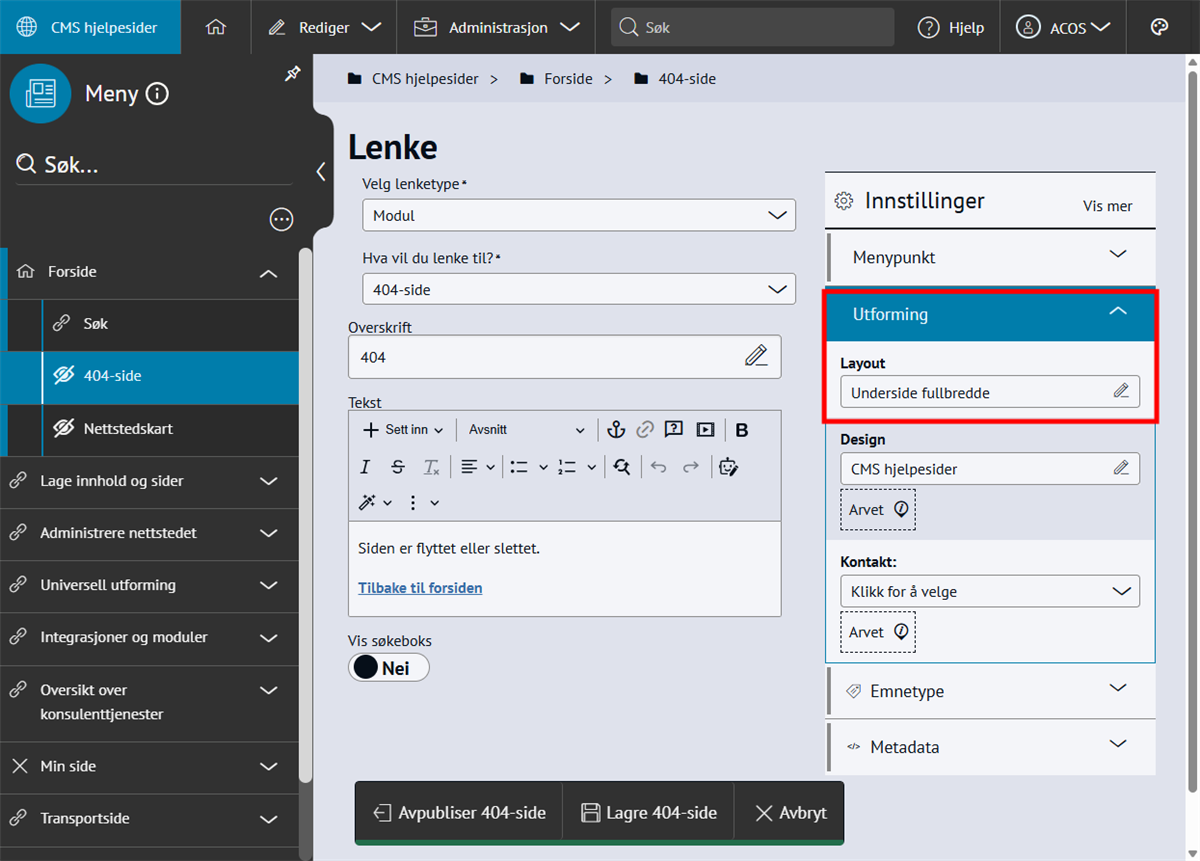Image resolution: width=1200 pixels, height=861 pixels.
Task: Click the Overskrift text field
Action: click(x=545, y=357)
